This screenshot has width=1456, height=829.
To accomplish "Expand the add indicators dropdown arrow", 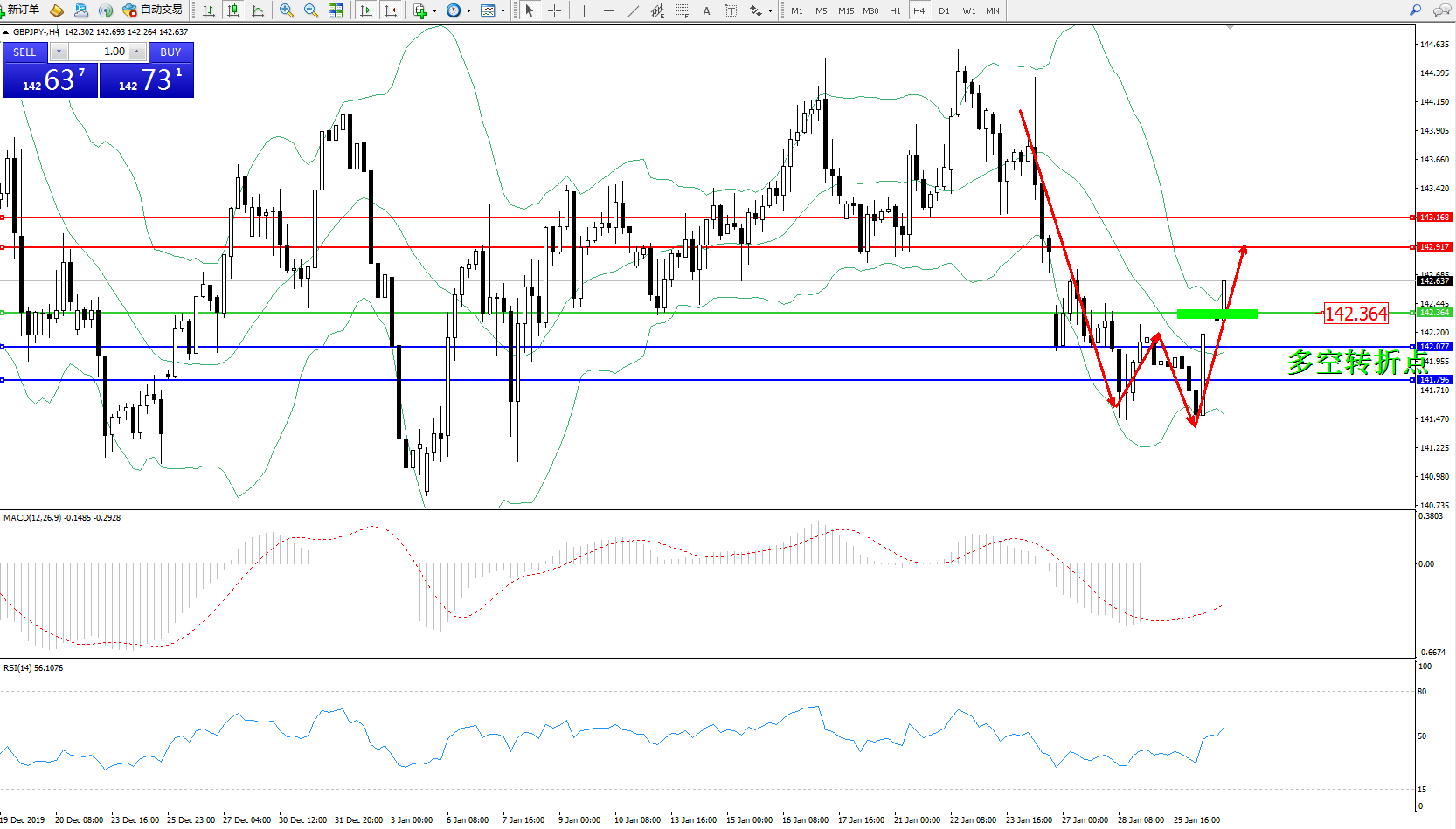I will pos(434,11).
